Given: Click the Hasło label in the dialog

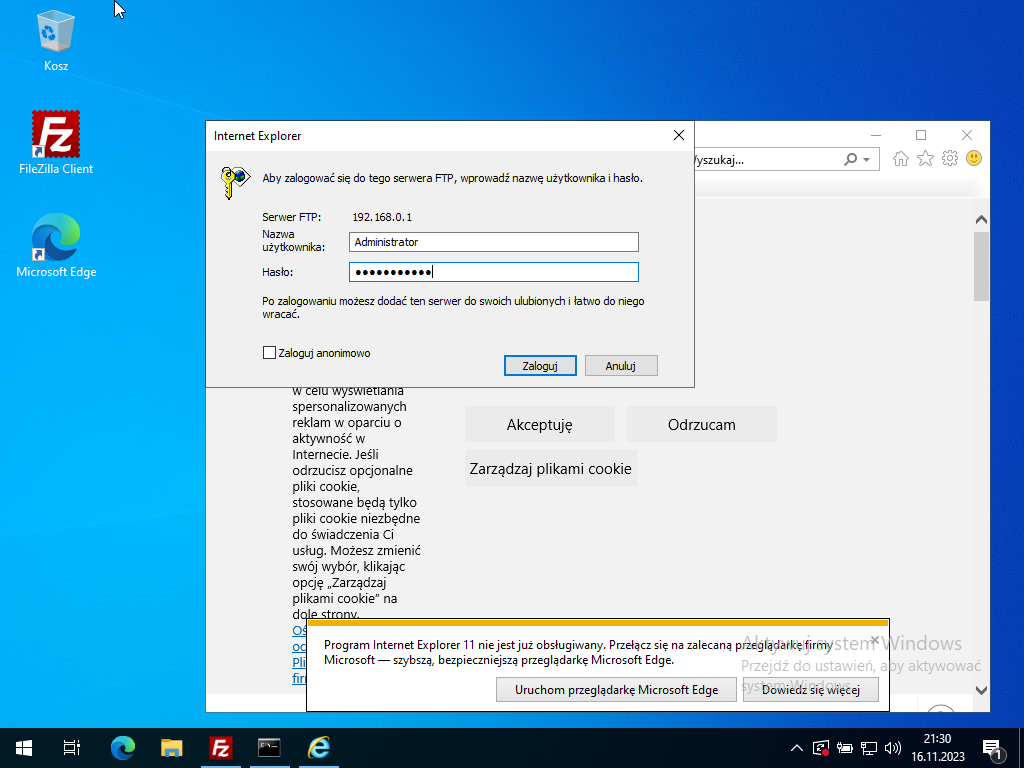Looking at the screenshot, I should tap(278, 272).
